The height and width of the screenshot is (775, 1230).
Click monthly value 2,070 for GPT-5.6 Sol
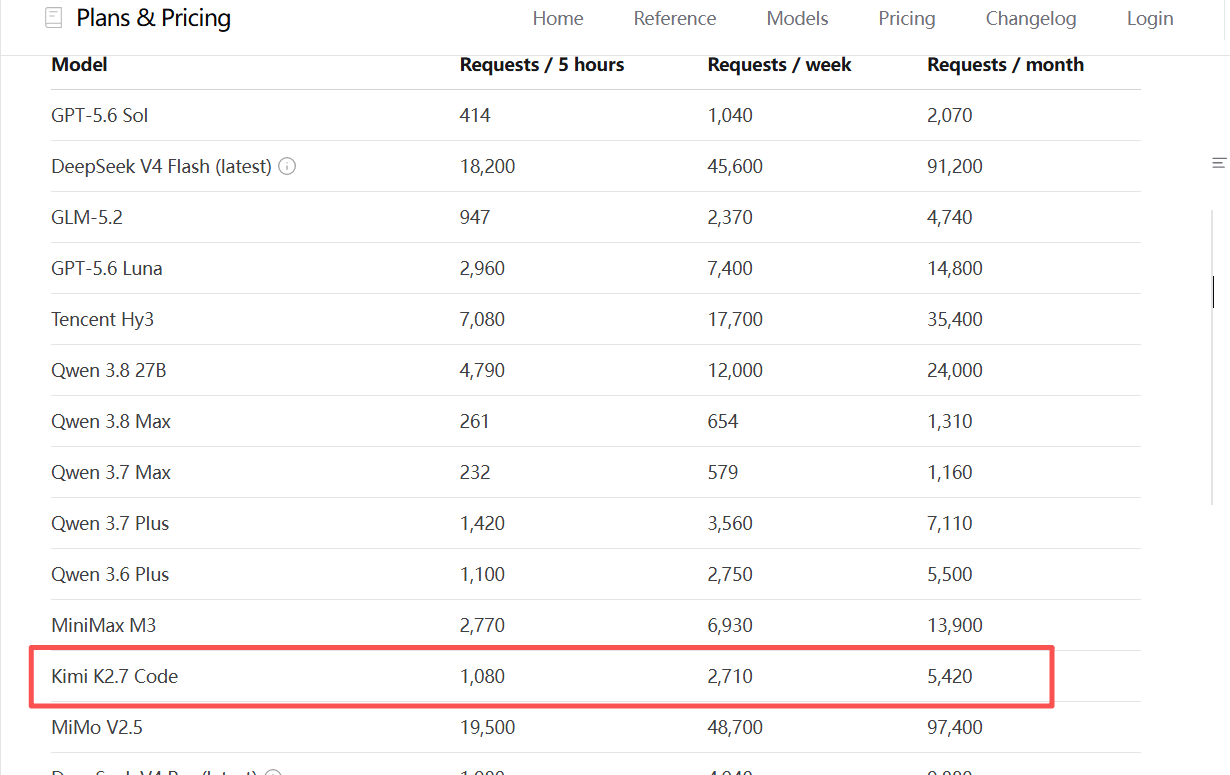click(950, 115)
